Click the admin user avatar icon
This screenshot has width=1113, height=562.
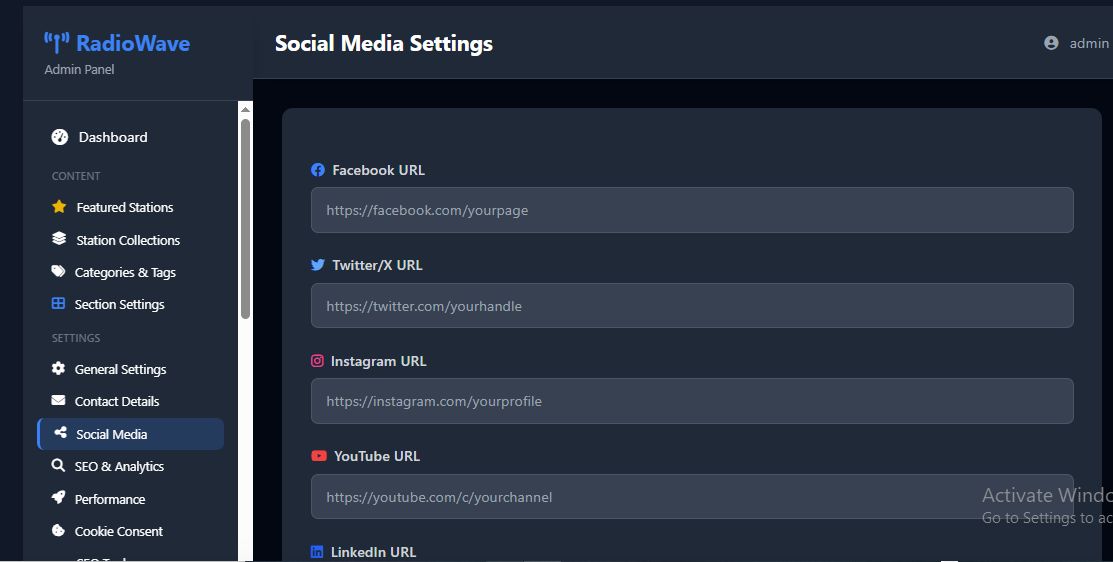[x=1051, y=43]
